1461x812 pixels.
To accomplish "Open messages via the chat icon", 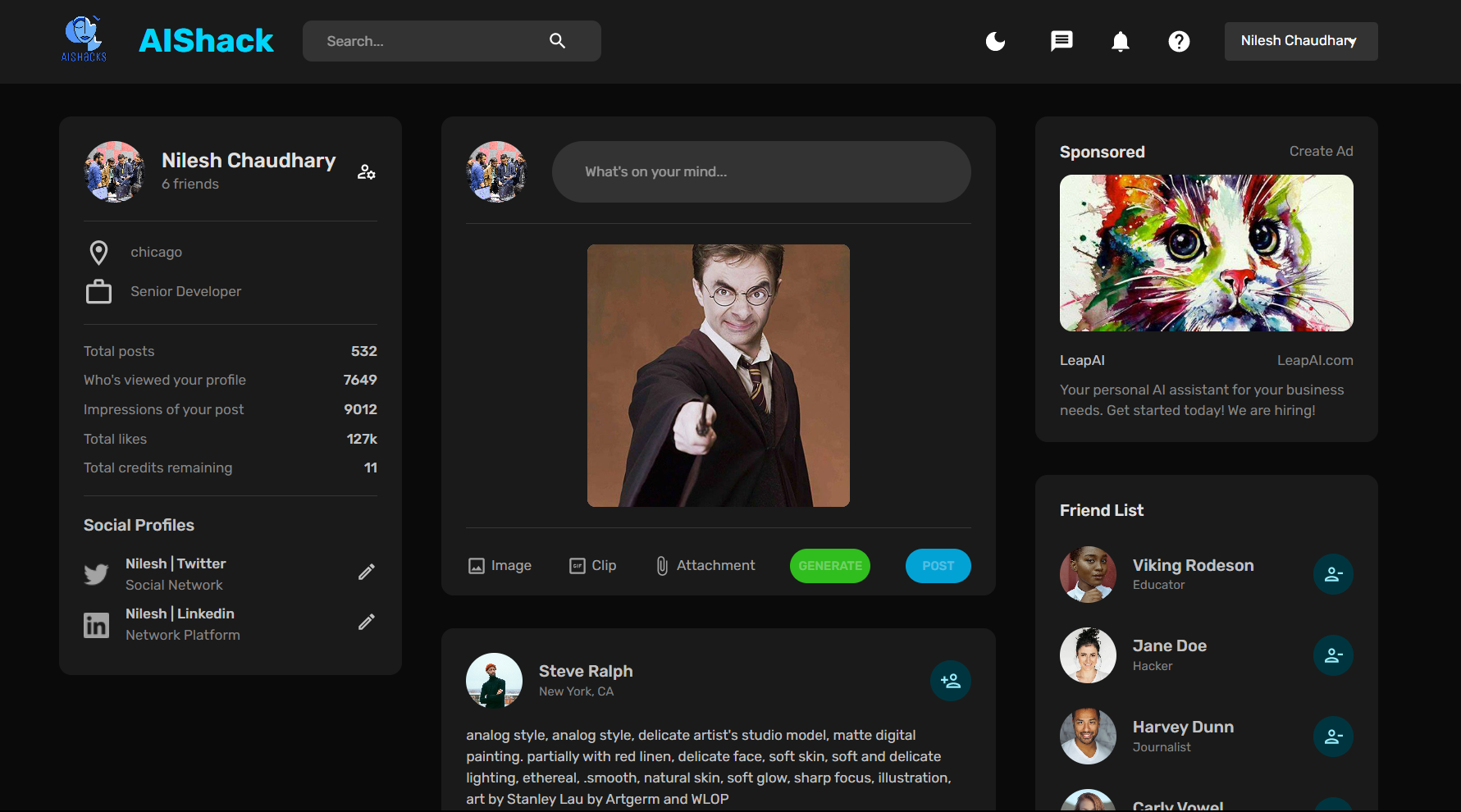I will (1061, 41).
